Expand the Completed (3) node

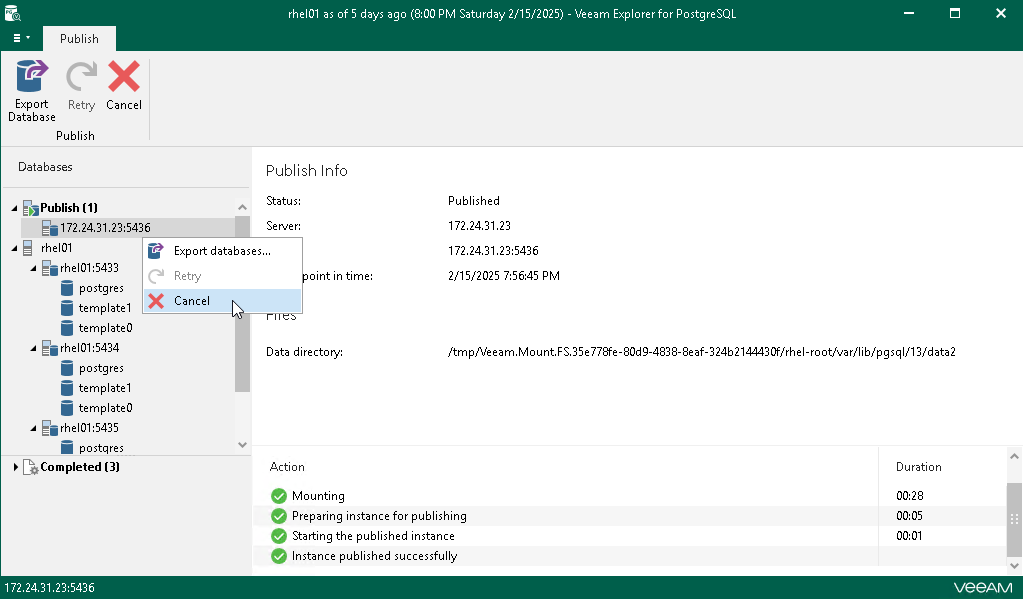[x=15, y=467]
